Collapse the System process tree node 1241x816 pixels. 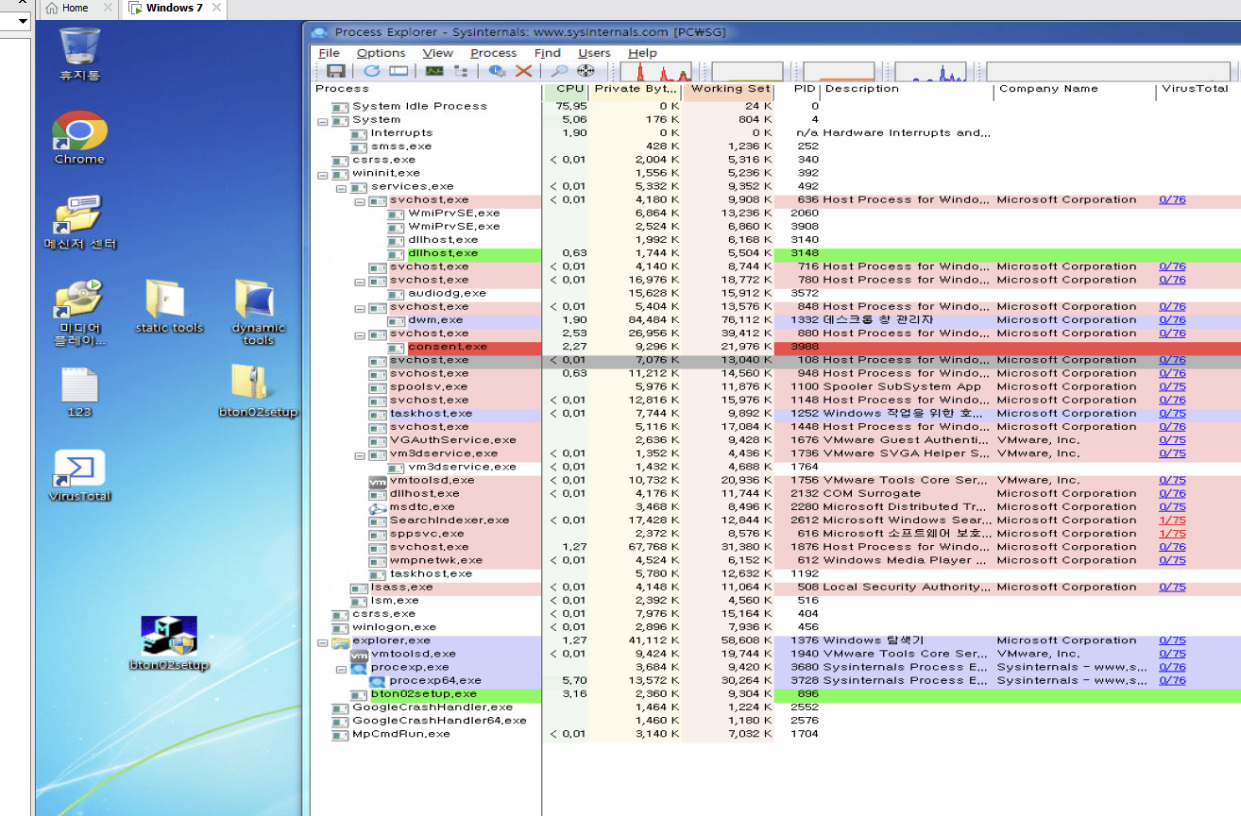click(322, 120)
